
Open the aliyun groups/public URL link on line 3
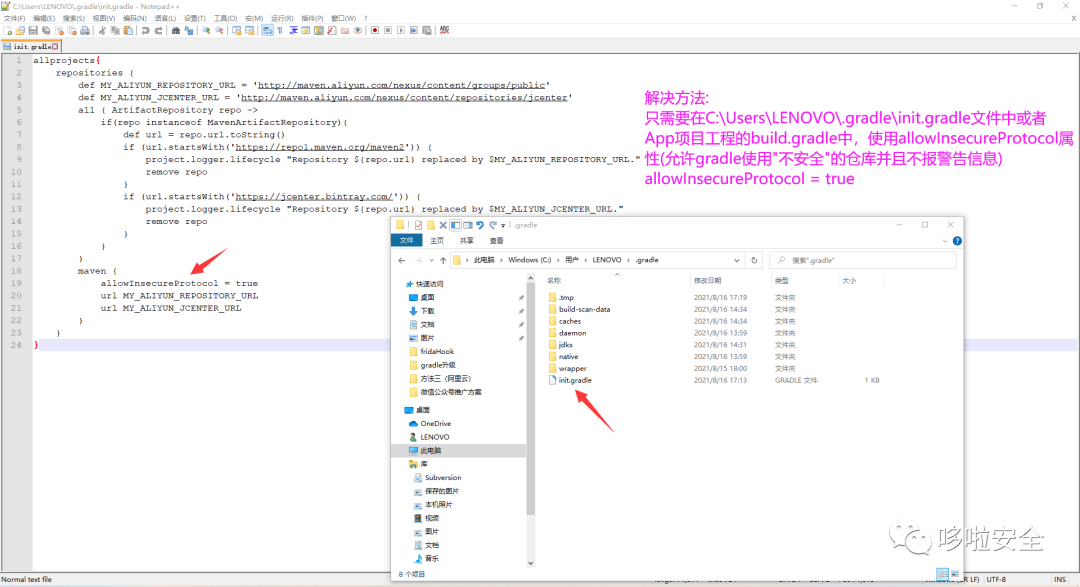pos(402,85)
